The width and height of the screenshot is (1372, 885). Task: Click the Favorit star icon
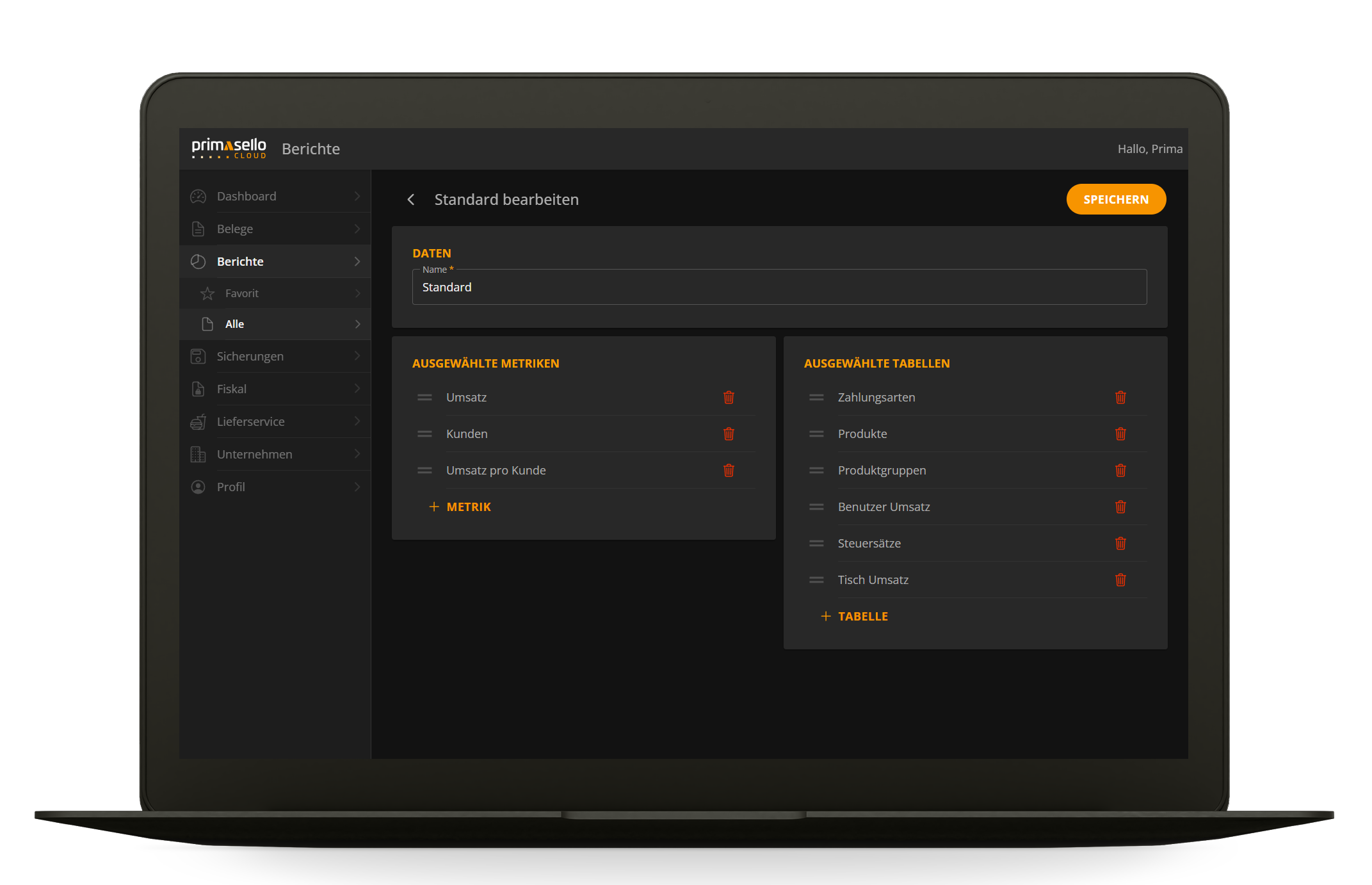coord(207,293)
